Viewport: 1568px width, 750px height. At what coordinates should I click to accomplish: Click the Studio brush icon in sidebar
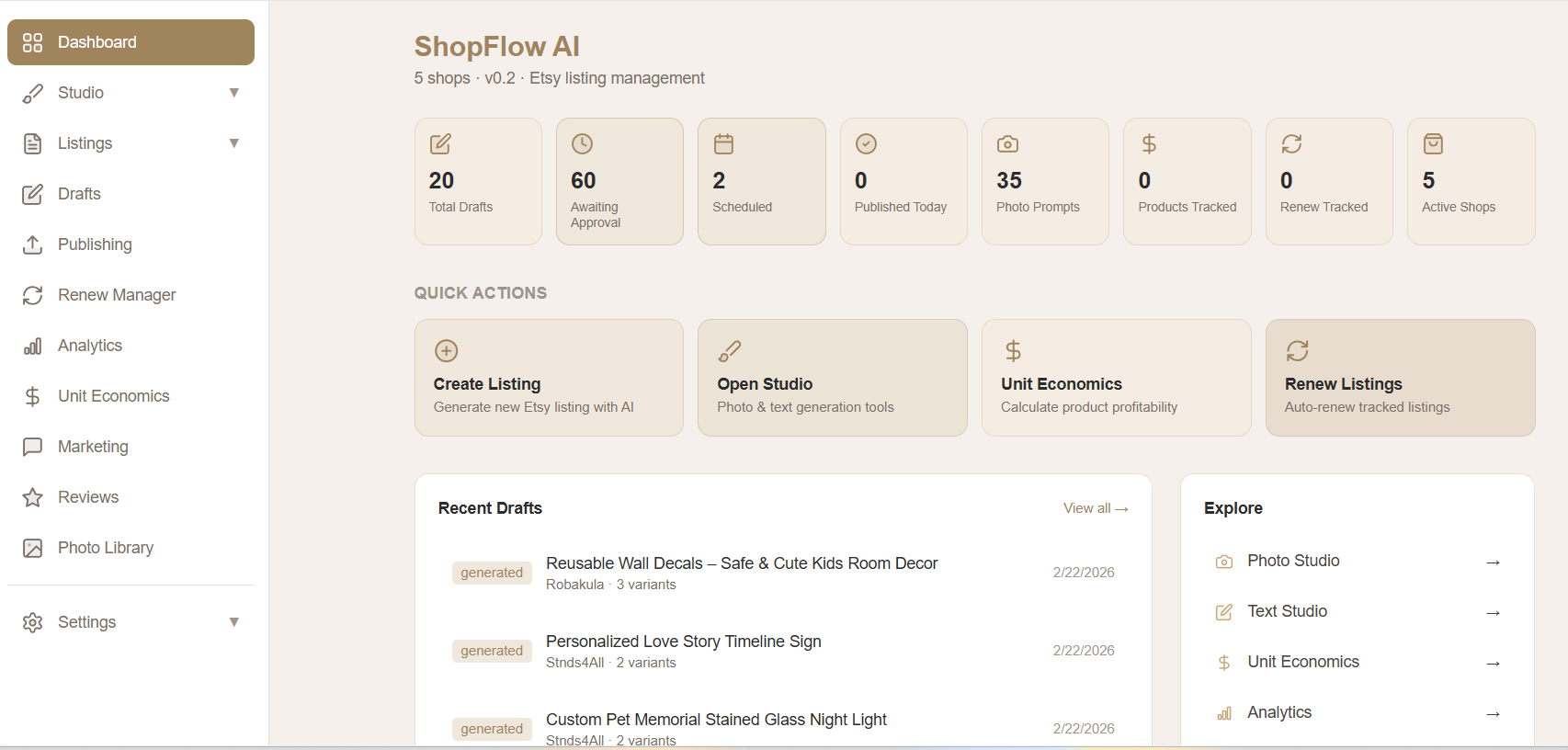pyautogui.click(x=32, y=93)
